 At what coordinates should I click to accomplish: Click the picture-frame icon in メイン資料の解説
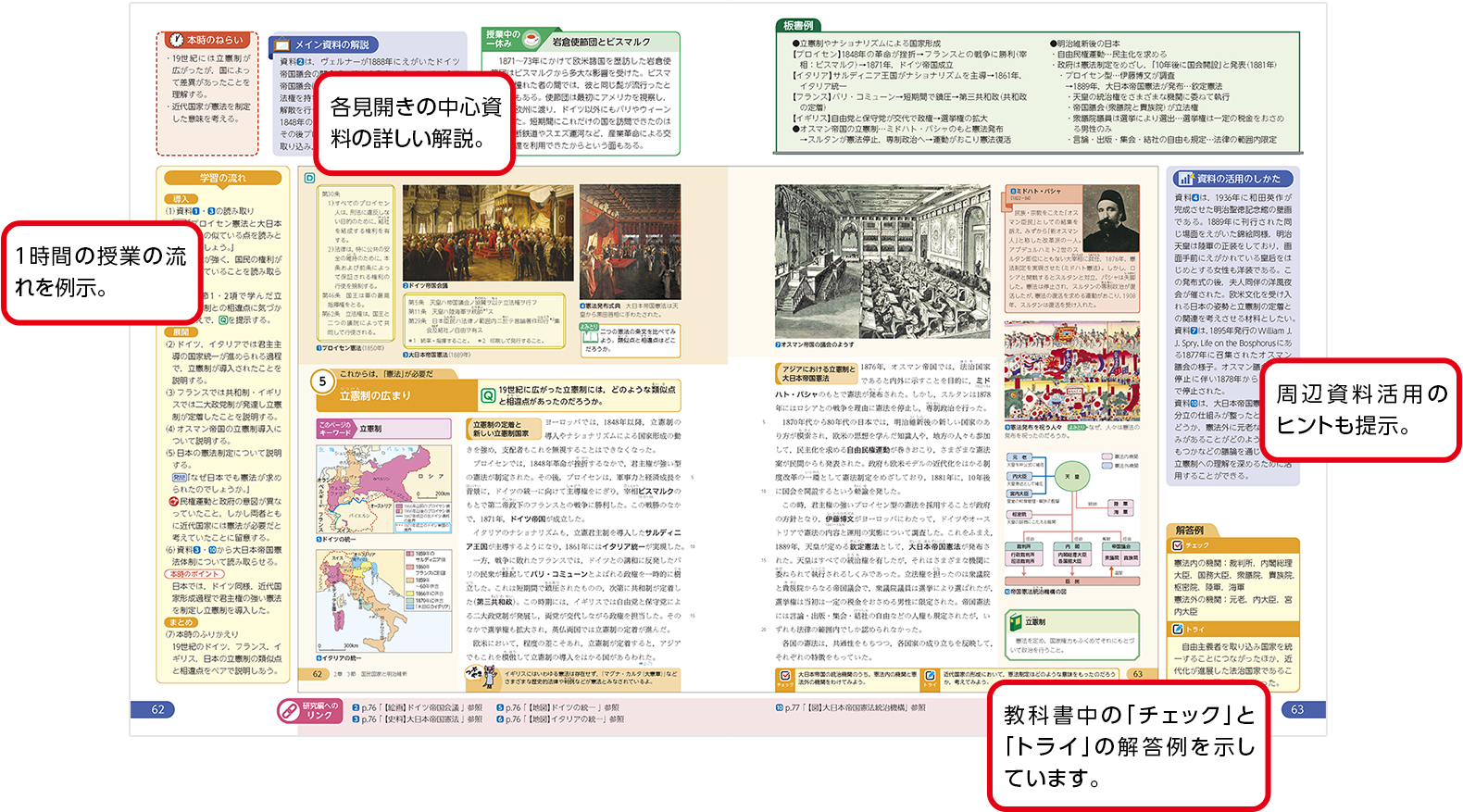tap(281, 45)
